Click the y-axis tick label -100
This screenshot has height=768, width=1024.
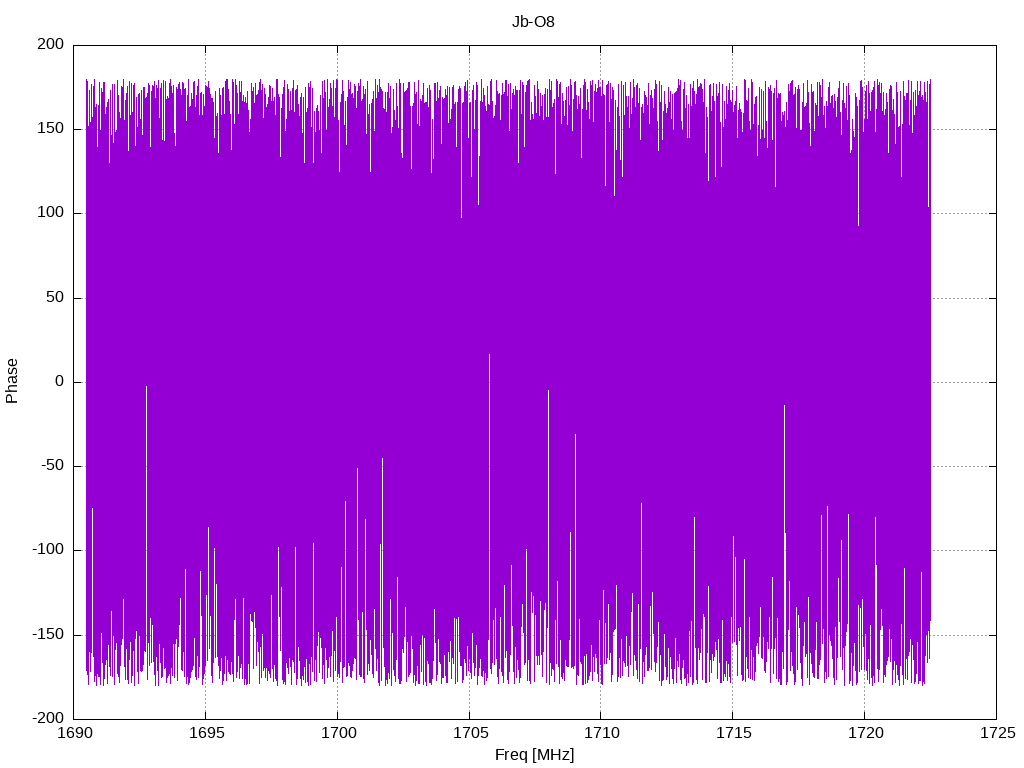click(x=48, y=550)
